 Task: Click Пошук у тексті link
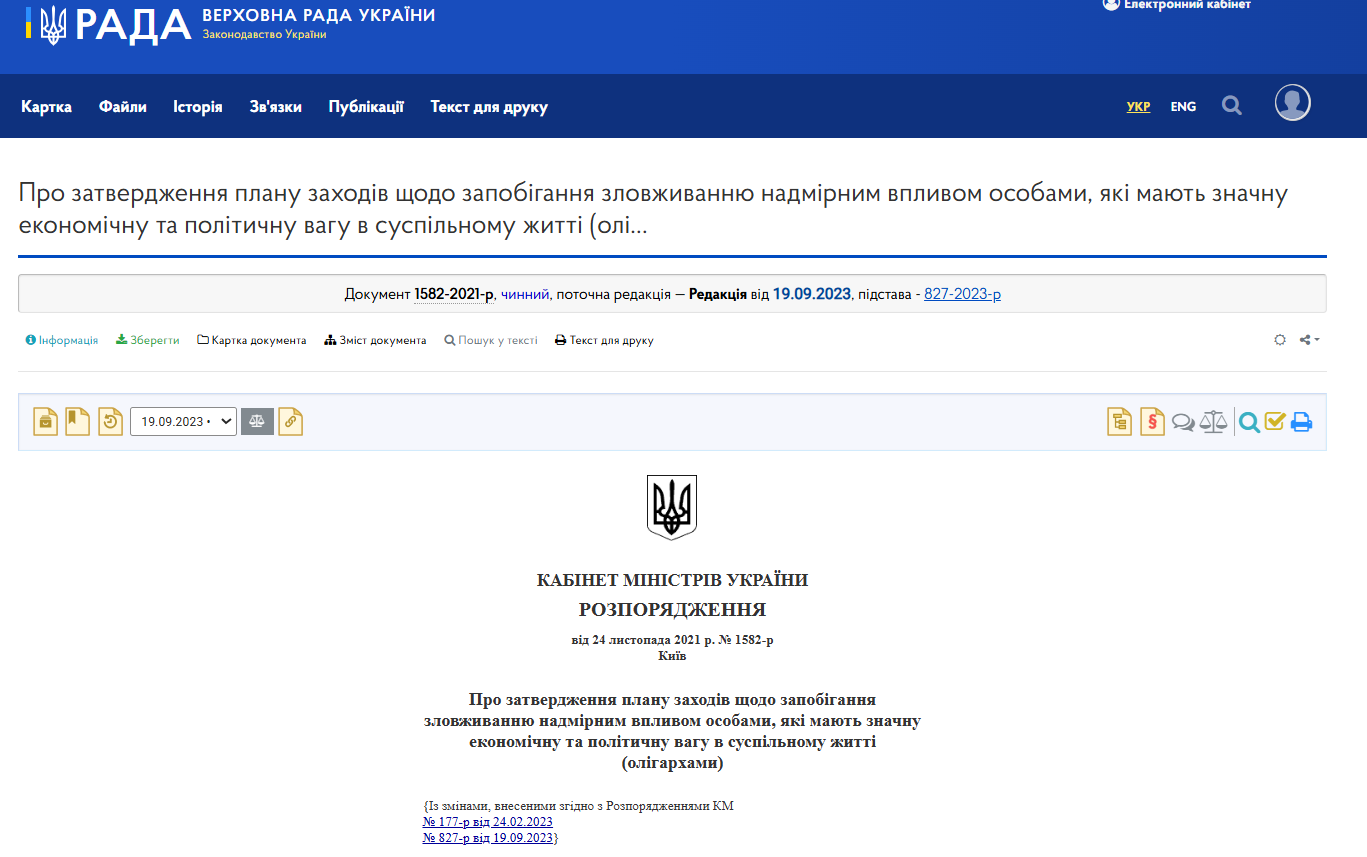coord(491,340)
